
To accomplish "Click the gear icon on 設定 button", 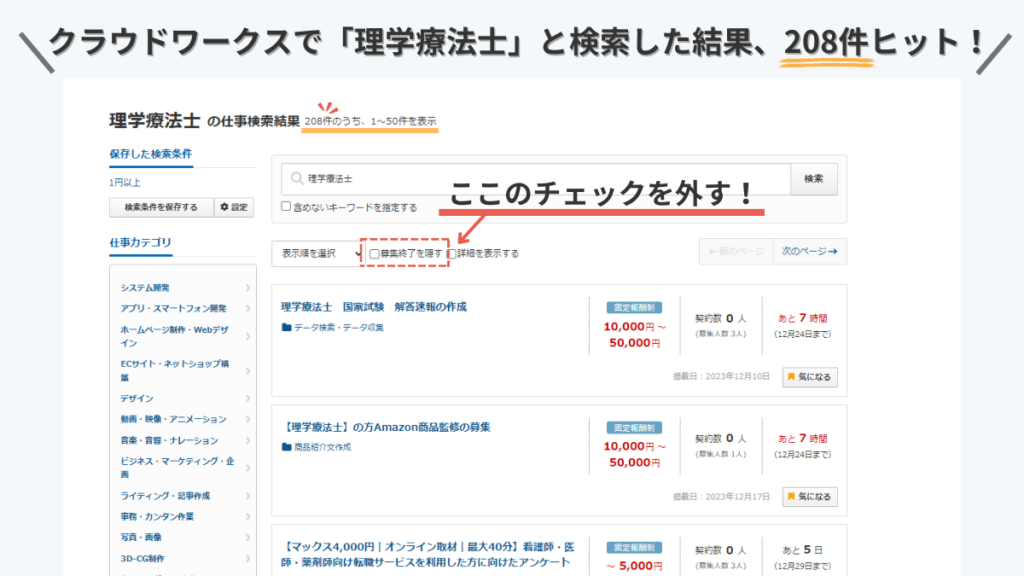I will tap(225, 207).
